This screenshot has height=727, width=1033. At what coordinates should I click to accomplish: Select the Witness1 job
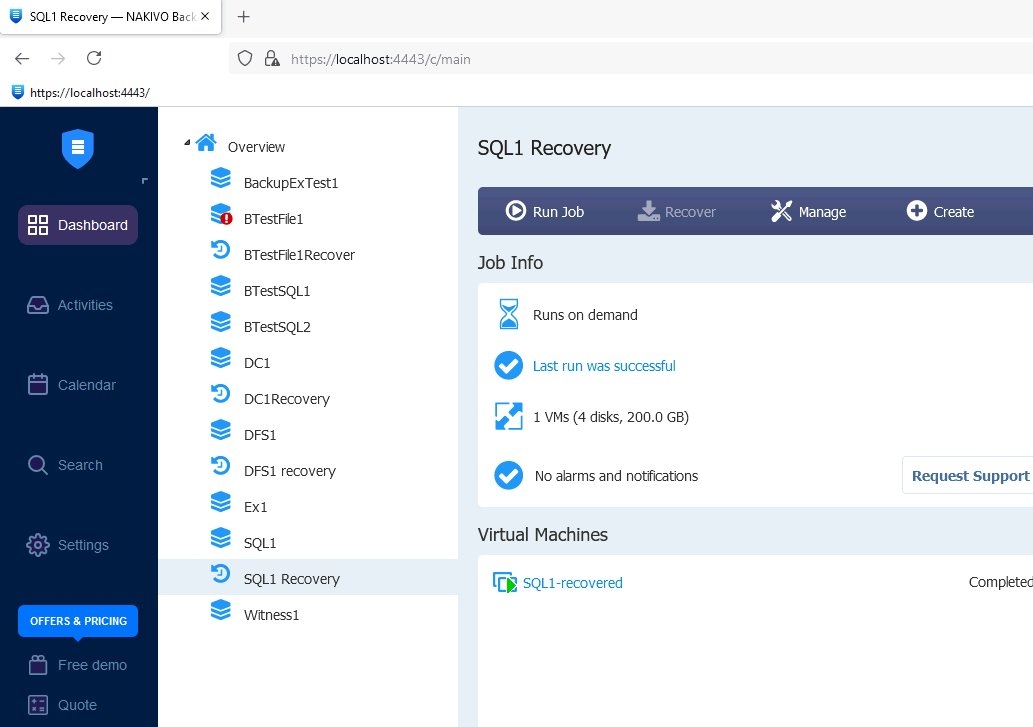(x=271, y=615)
